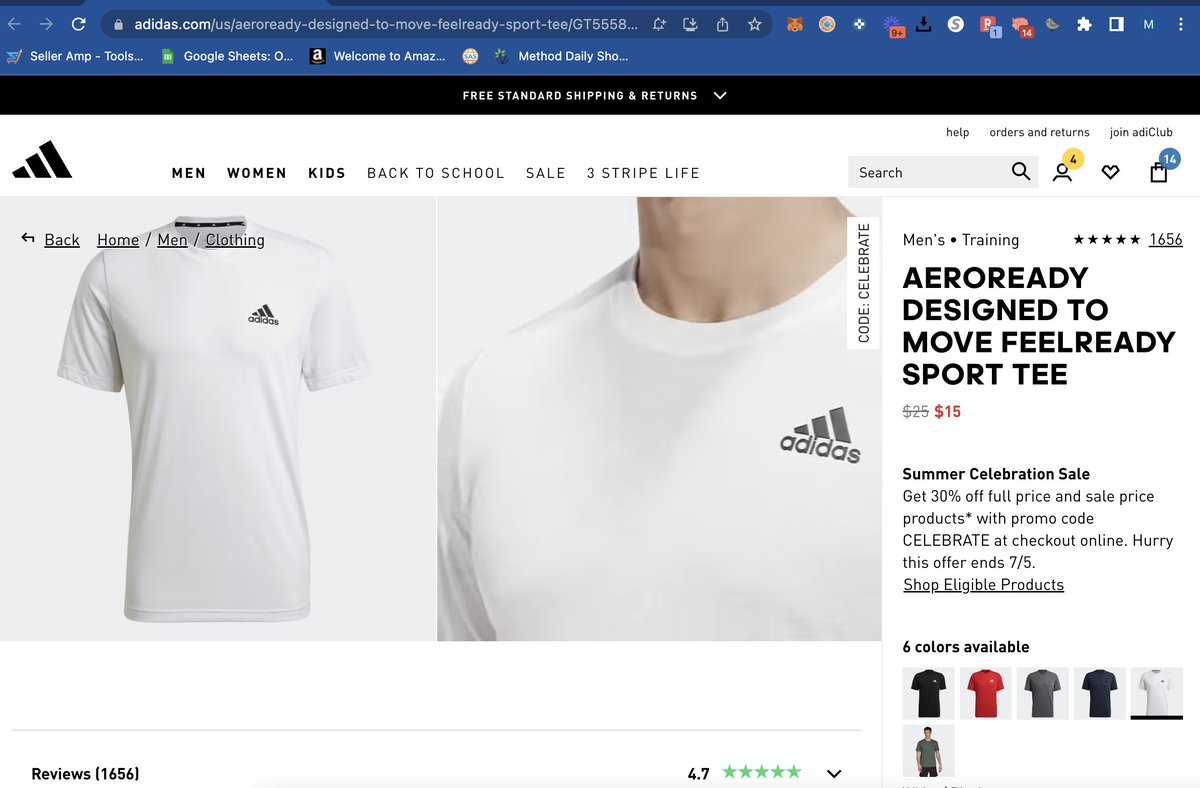Select the black color swatch
Screen dimensions: 1200x788
(929, 693)
